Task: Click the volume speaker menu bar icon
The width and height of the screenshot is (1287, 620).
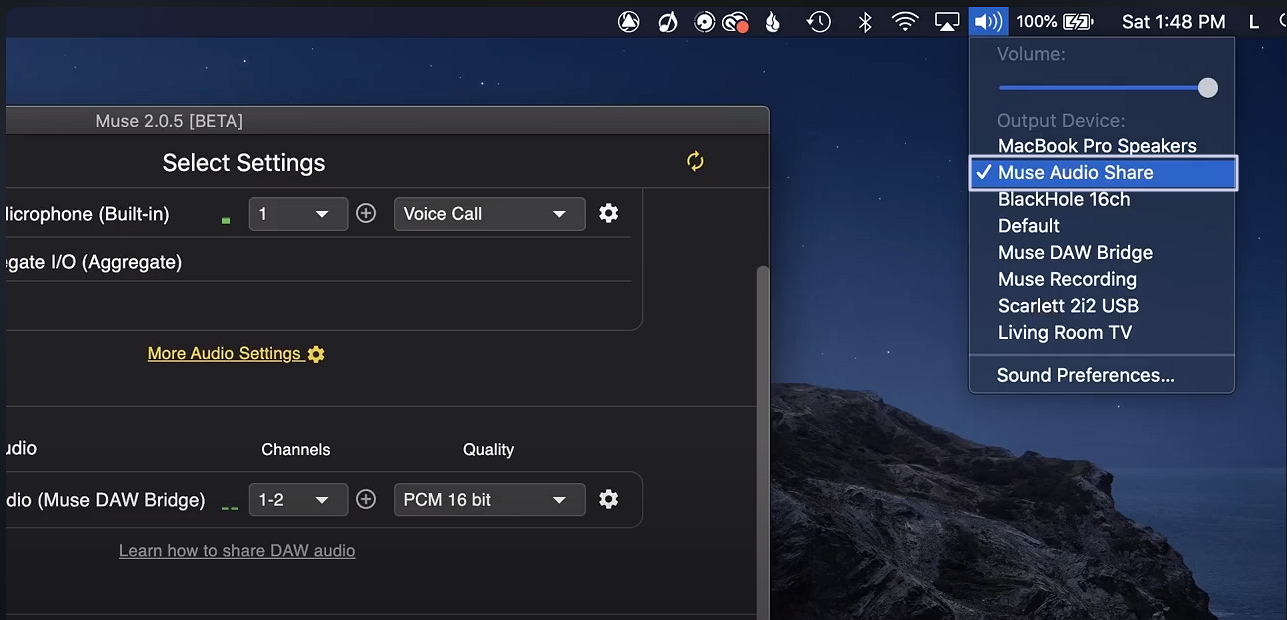Action: tap(988, 21)
